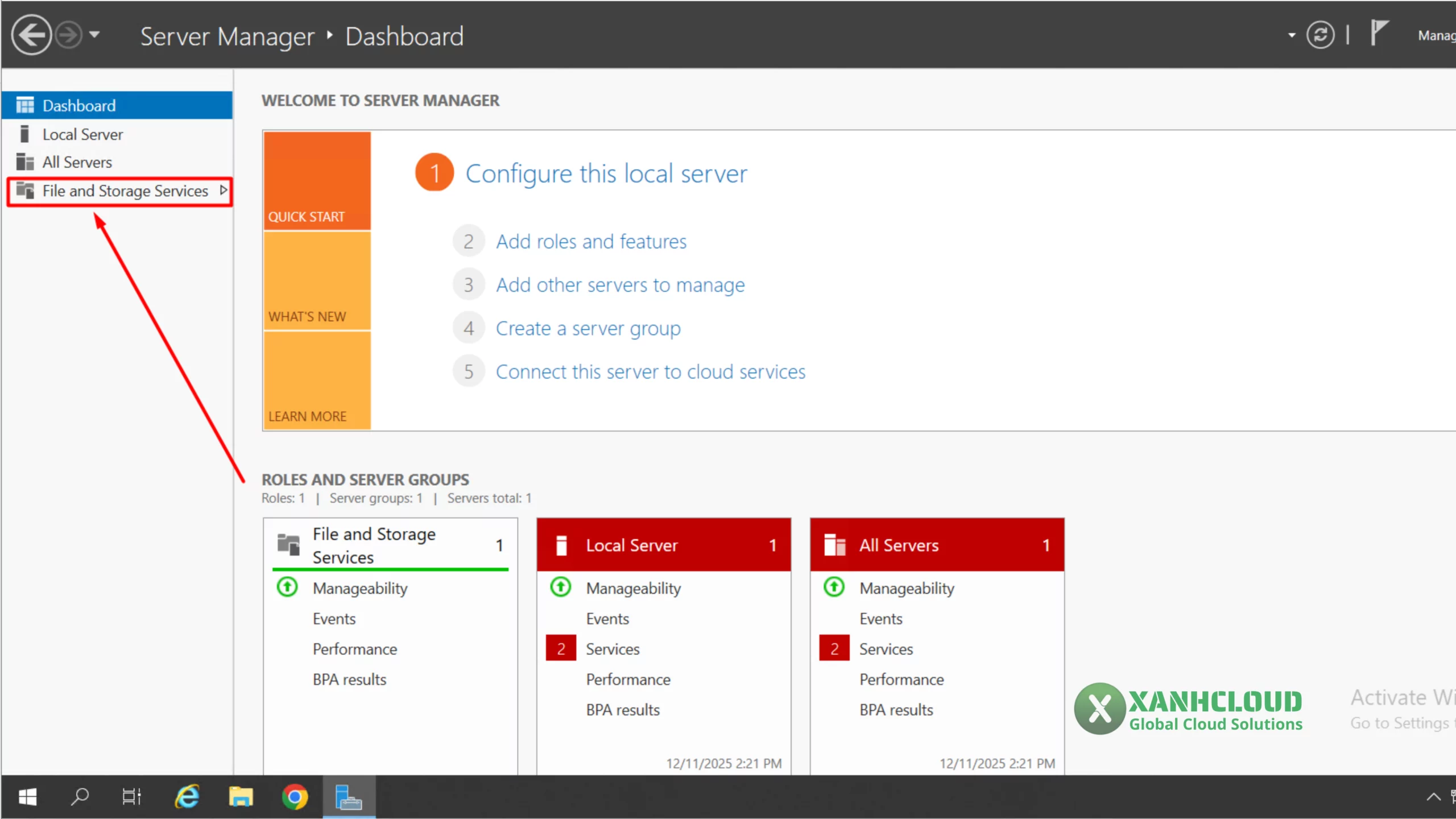The width and height of the screenshot is (1456, 819).
Task: Click the Manageability status icon in Local Server tile
Action: coord(560,588)
